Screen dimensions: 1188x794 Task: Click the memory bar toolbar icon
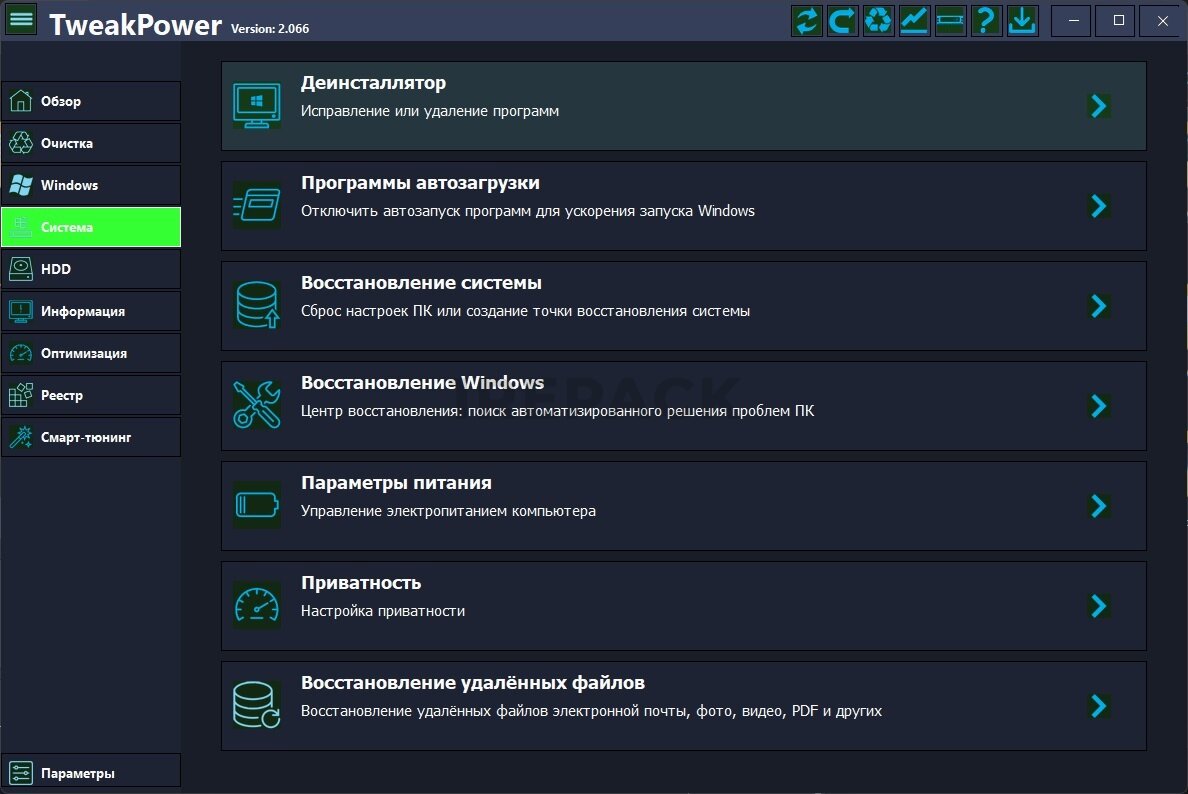point(950,20)
